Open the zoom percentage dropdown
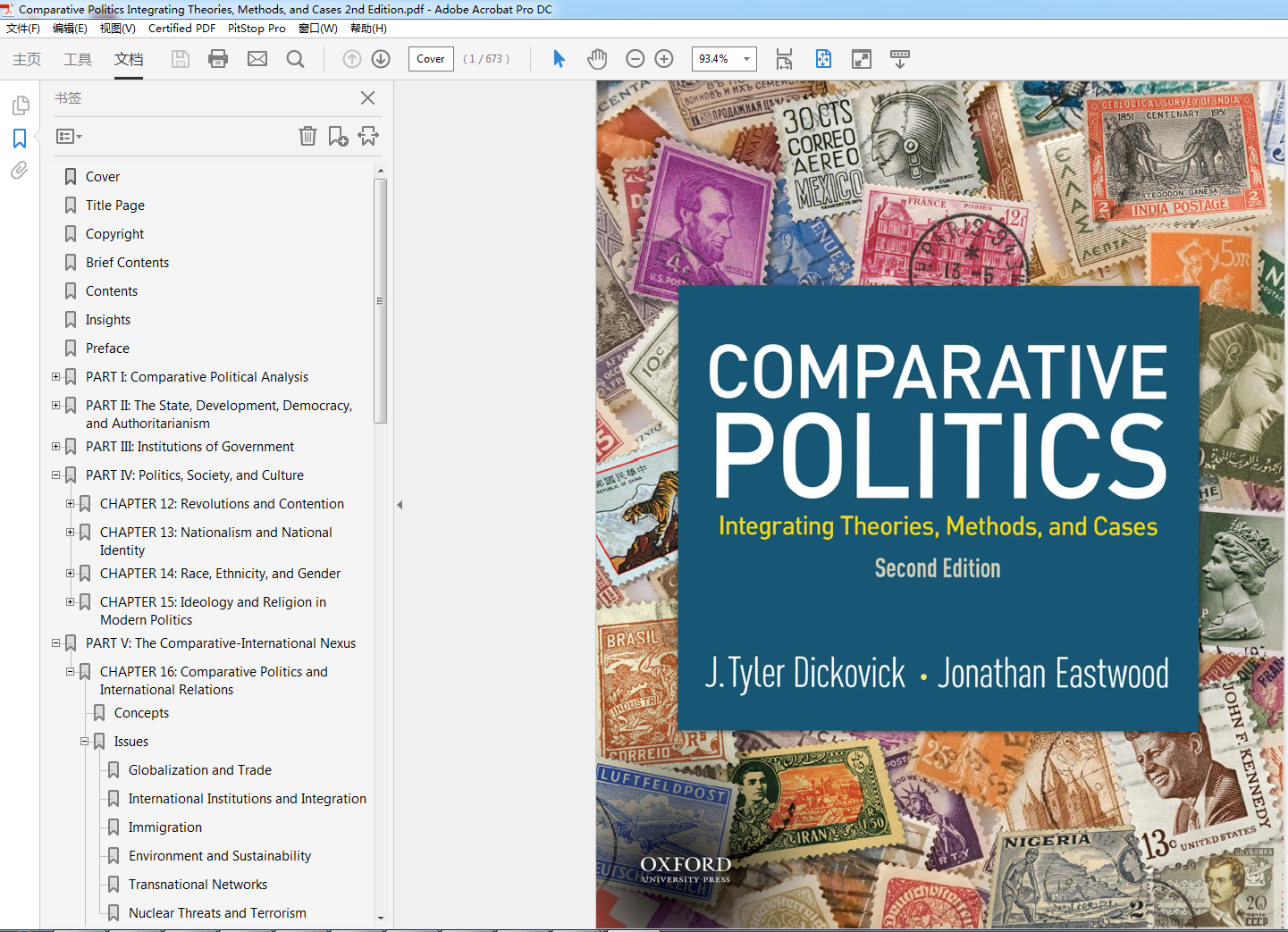 click(x=746, y=59)
